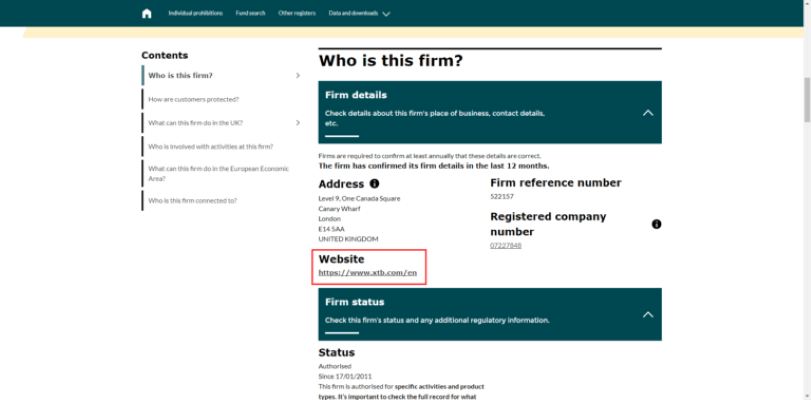Open the https://www.xtb.com/en website link
Image resolution: width=811 pixels, height=400 pixels.
[367, 272]
